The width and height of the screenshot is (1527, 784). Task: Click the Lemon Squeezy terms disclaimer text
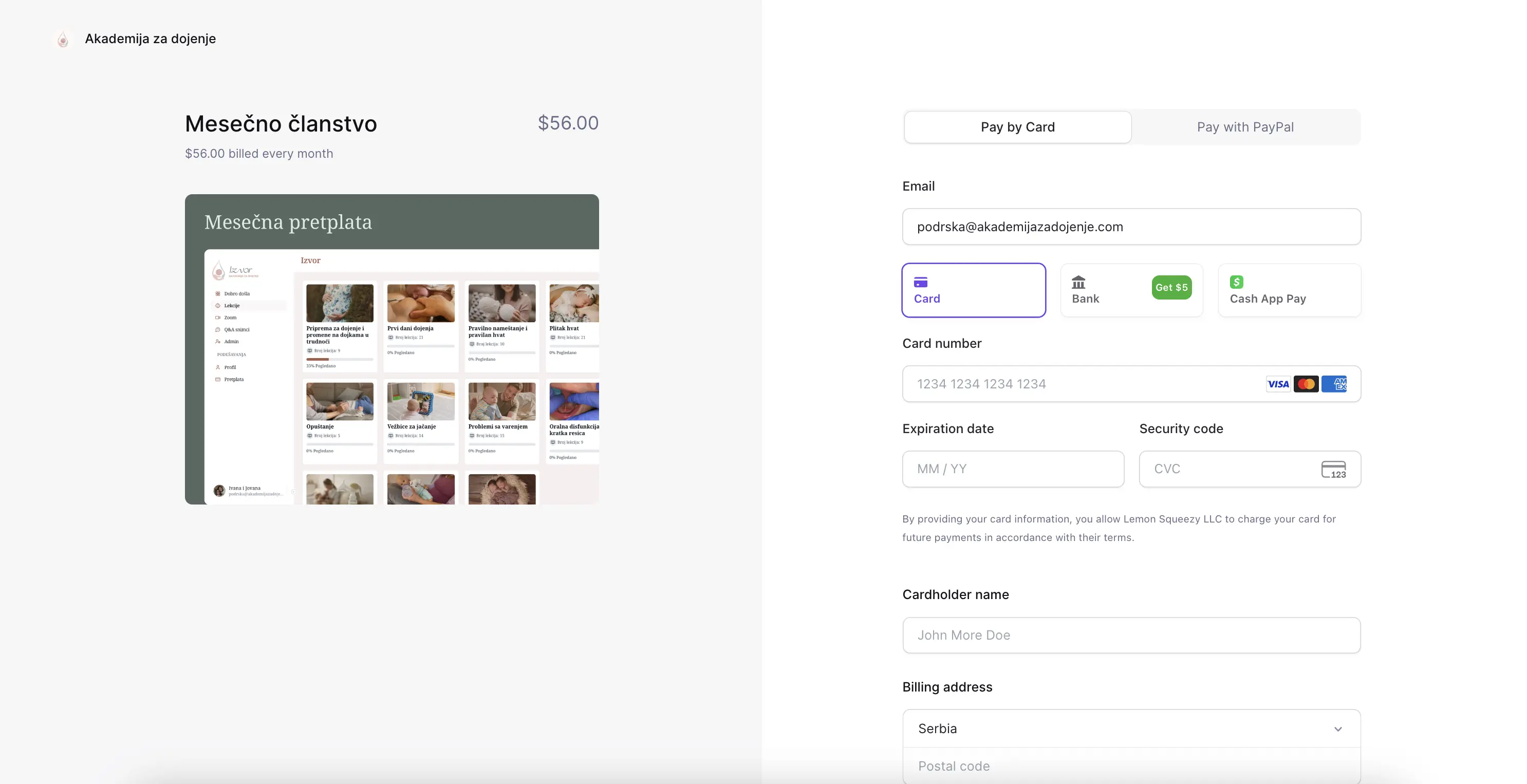[1119, 528]
